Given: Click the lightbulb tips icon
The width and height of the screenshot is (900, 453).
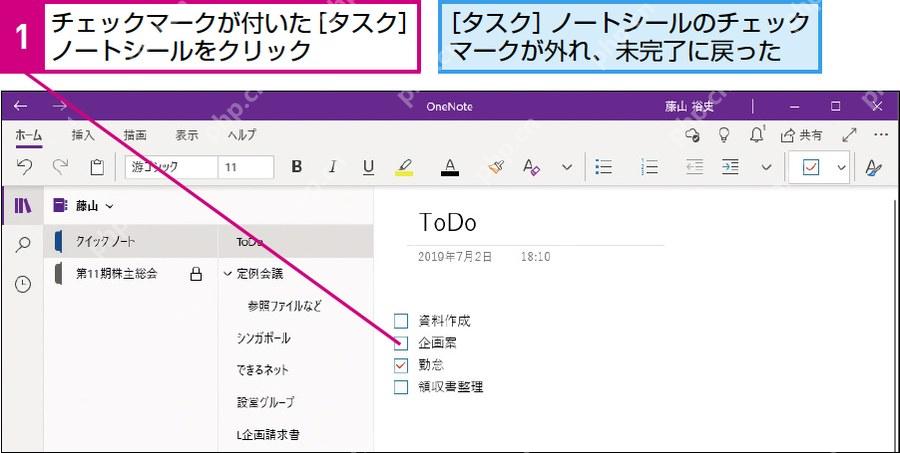Looking at the screenshot, I should [724, 135].
